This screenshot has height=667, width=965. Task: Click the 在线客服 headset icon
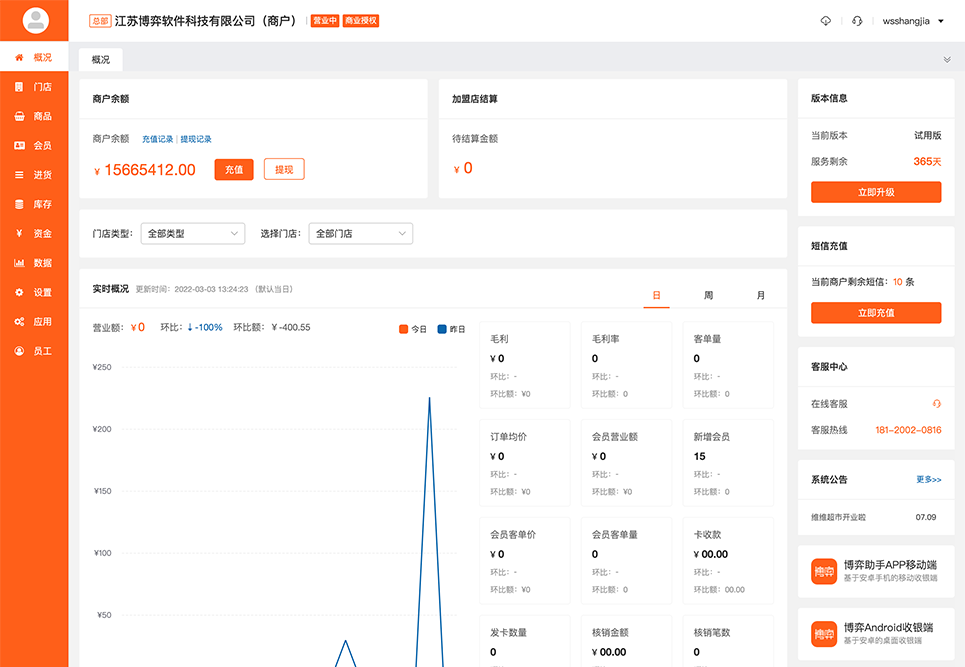point(936,403)
